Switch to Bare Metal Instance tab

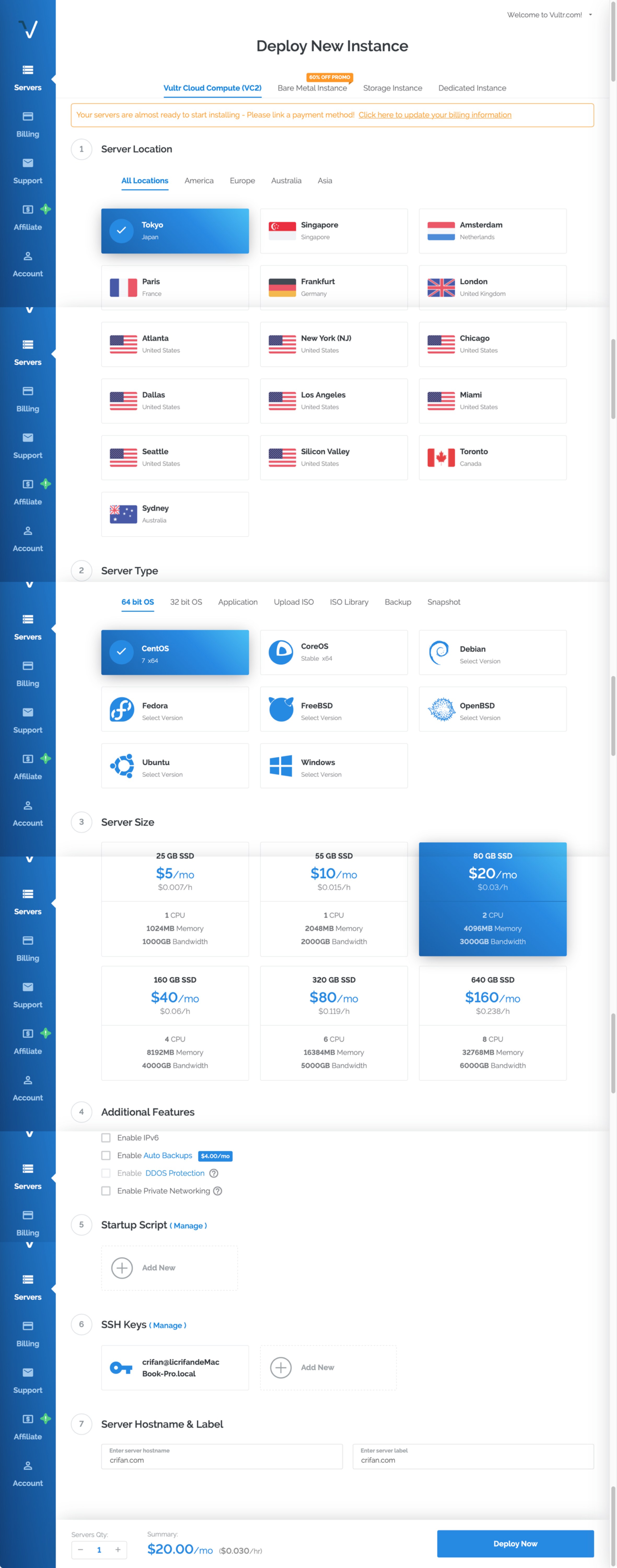312,88
